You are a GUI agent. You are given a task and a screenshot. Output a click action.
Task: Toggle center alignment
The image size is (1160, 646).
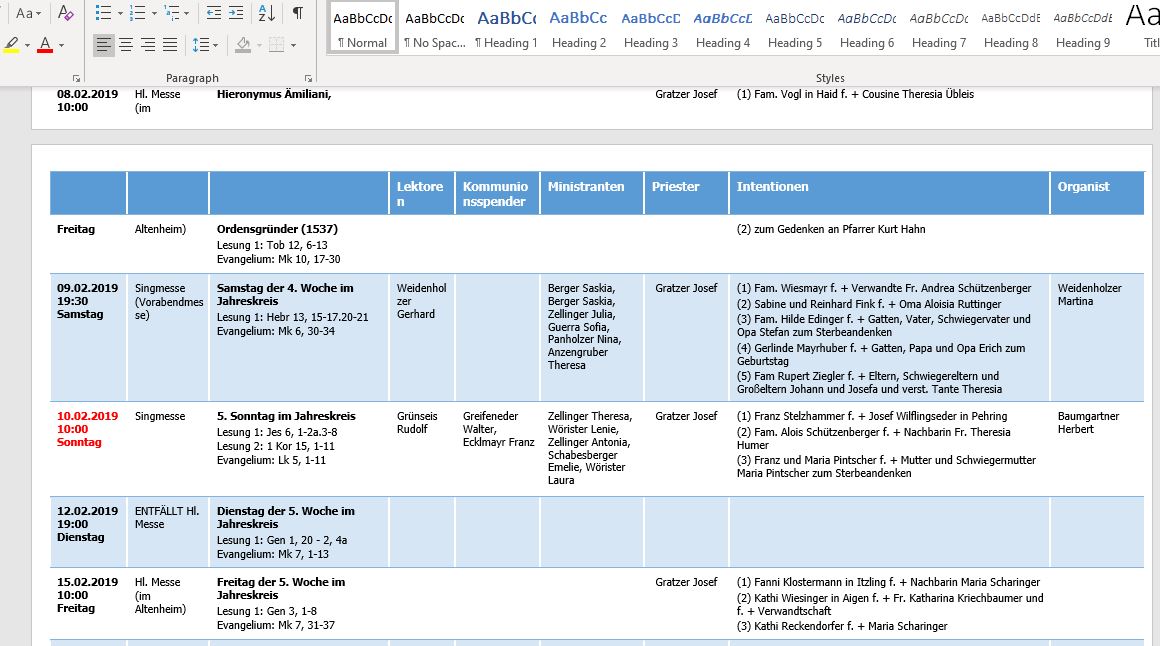(126, 45)
